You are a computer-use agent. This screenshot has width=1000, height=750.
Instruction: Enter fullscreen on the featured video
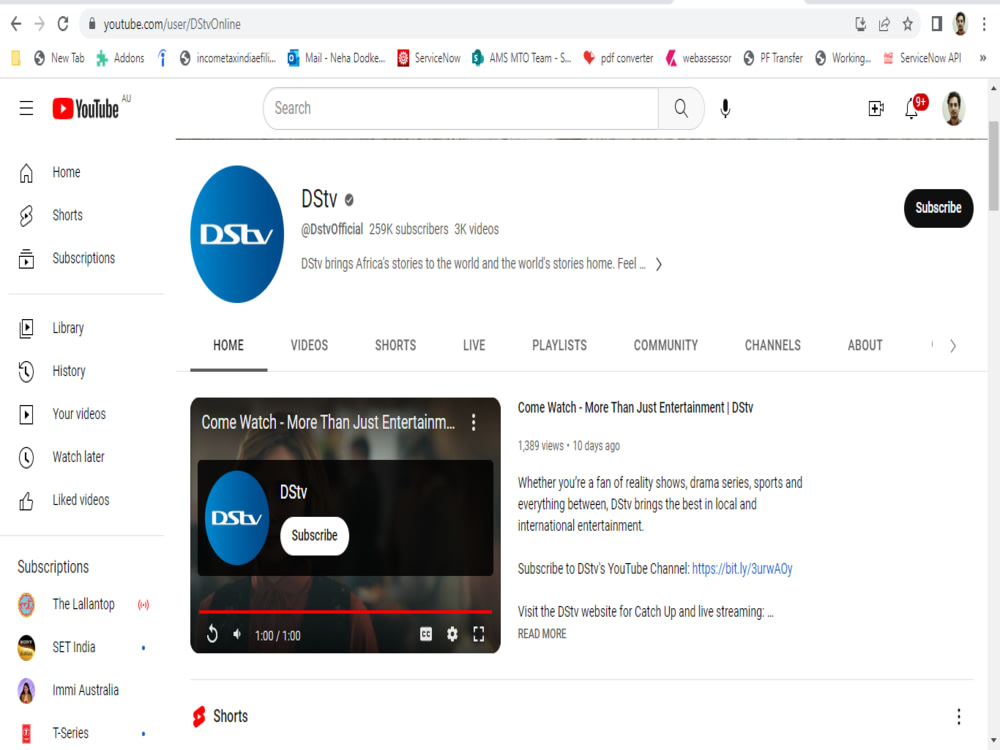coord(478,634)
